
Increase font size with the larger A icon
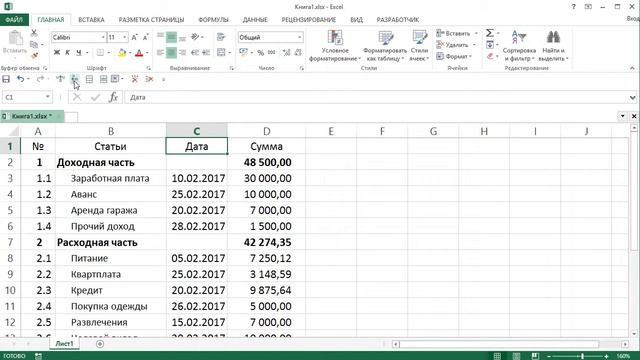tap(134, 37)
